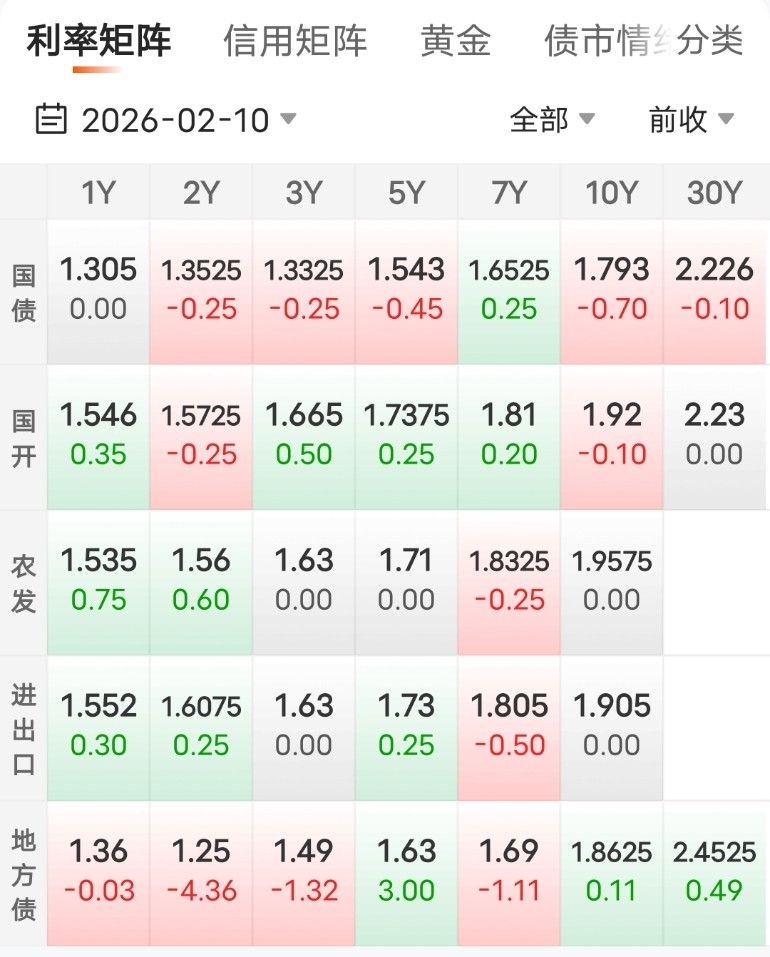Switch to the 信用矩阵 tab

(x=295, y=41)
